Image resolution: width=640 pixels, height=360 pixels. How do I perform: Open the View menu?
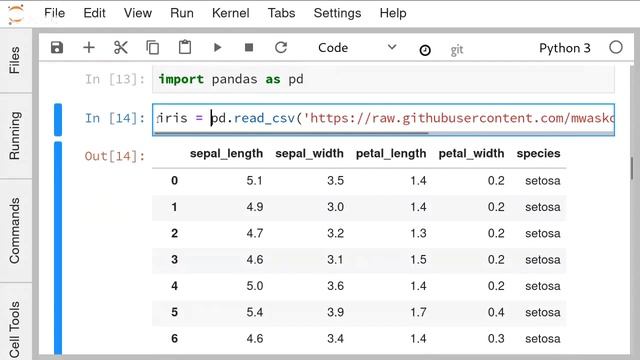pos(138,13)
